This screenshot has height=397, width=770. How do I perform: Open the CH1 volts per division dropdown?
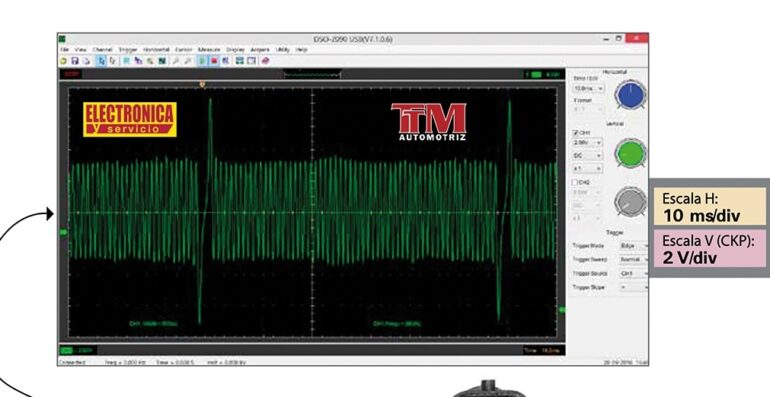click(x=587, y=142)
